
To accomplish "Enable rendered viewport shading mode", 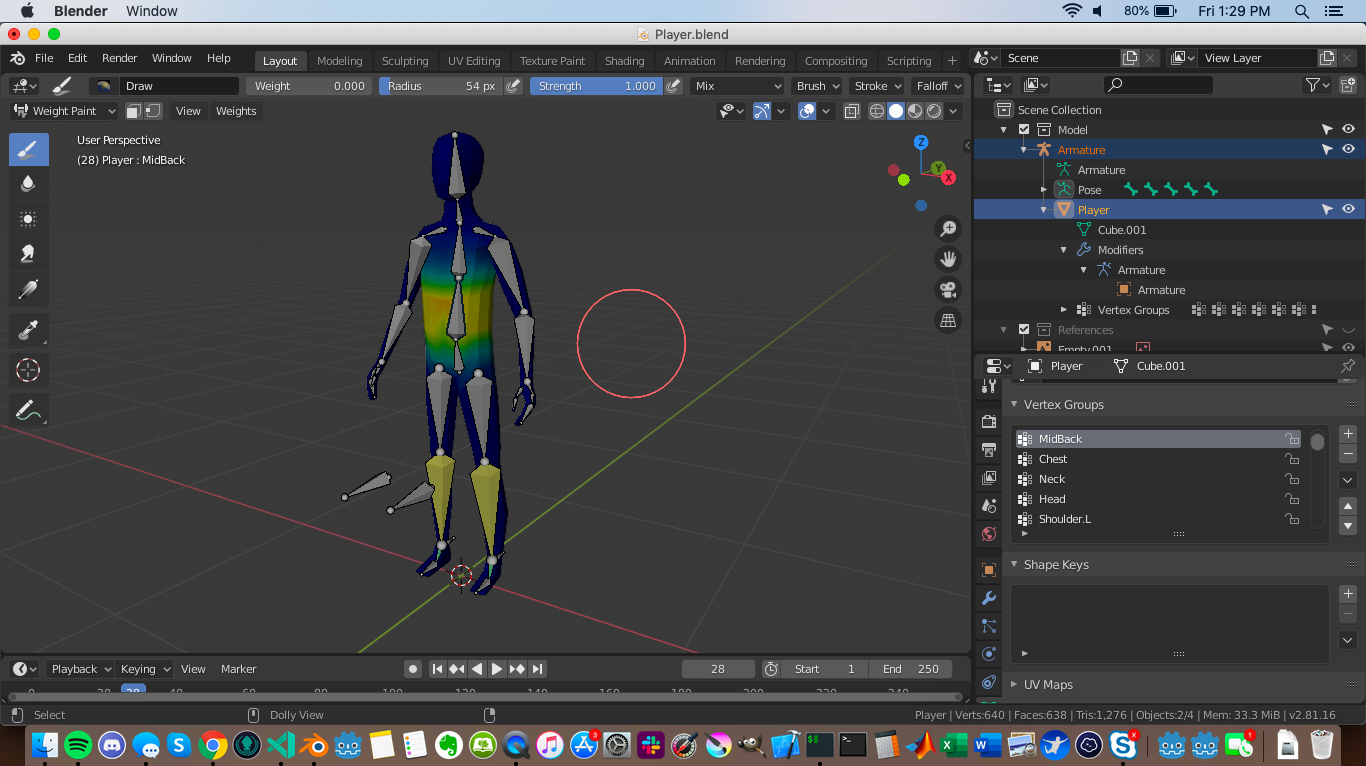I will point(934,111).
